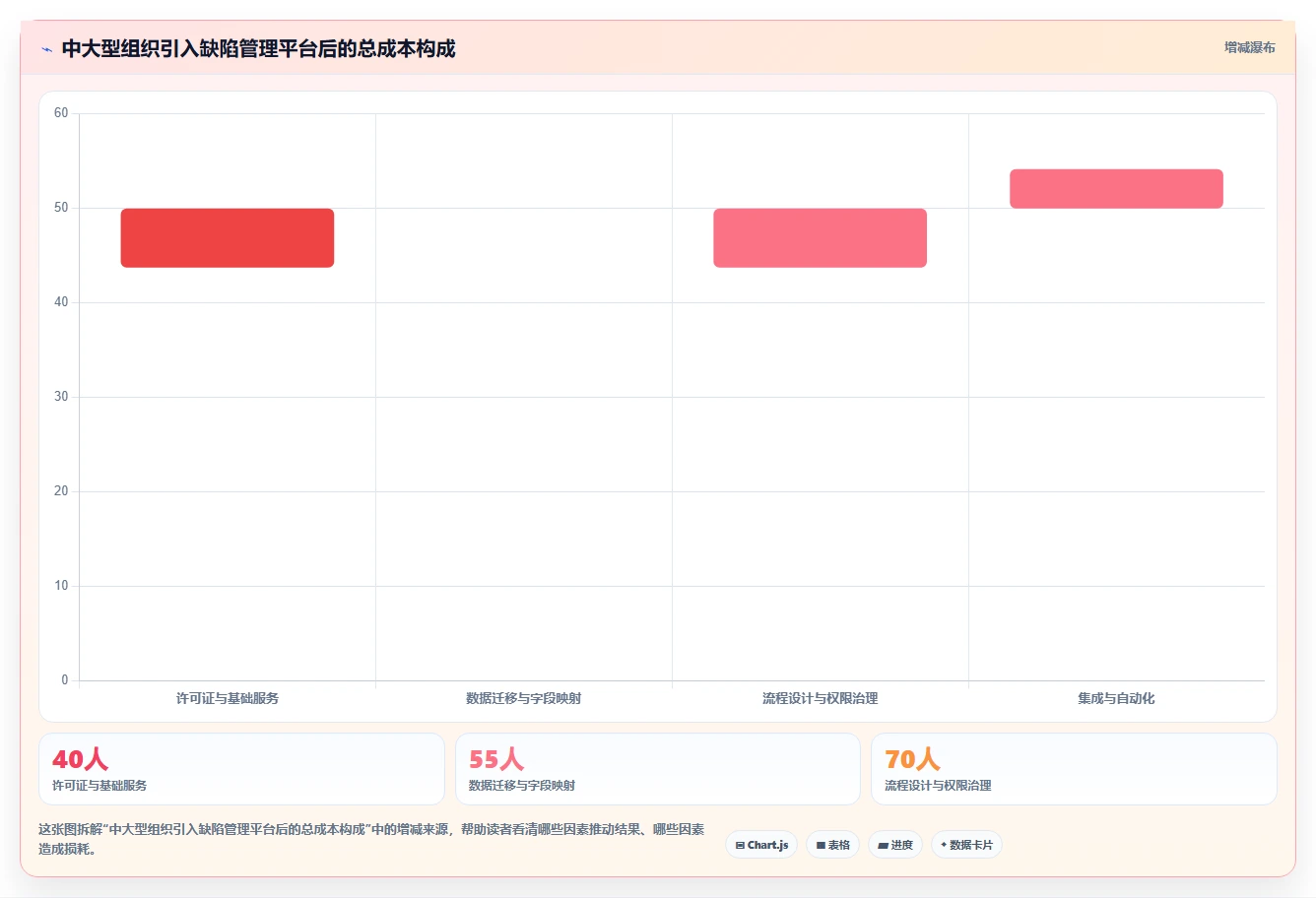1316x898 pixels.
Task: Click the x-axis label 数据迁移与字段映射
Action: point(523,698)
